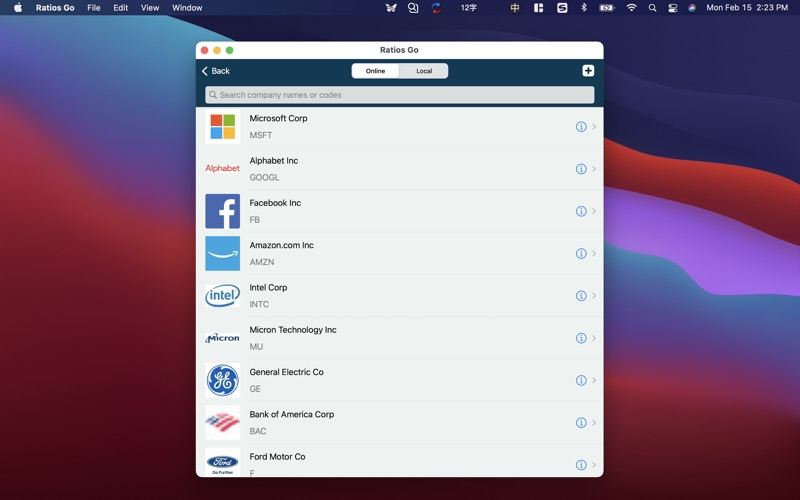Select ticker code BAC
The width and height of the screenshot is (800, 500).
click(x=258, y=432)
